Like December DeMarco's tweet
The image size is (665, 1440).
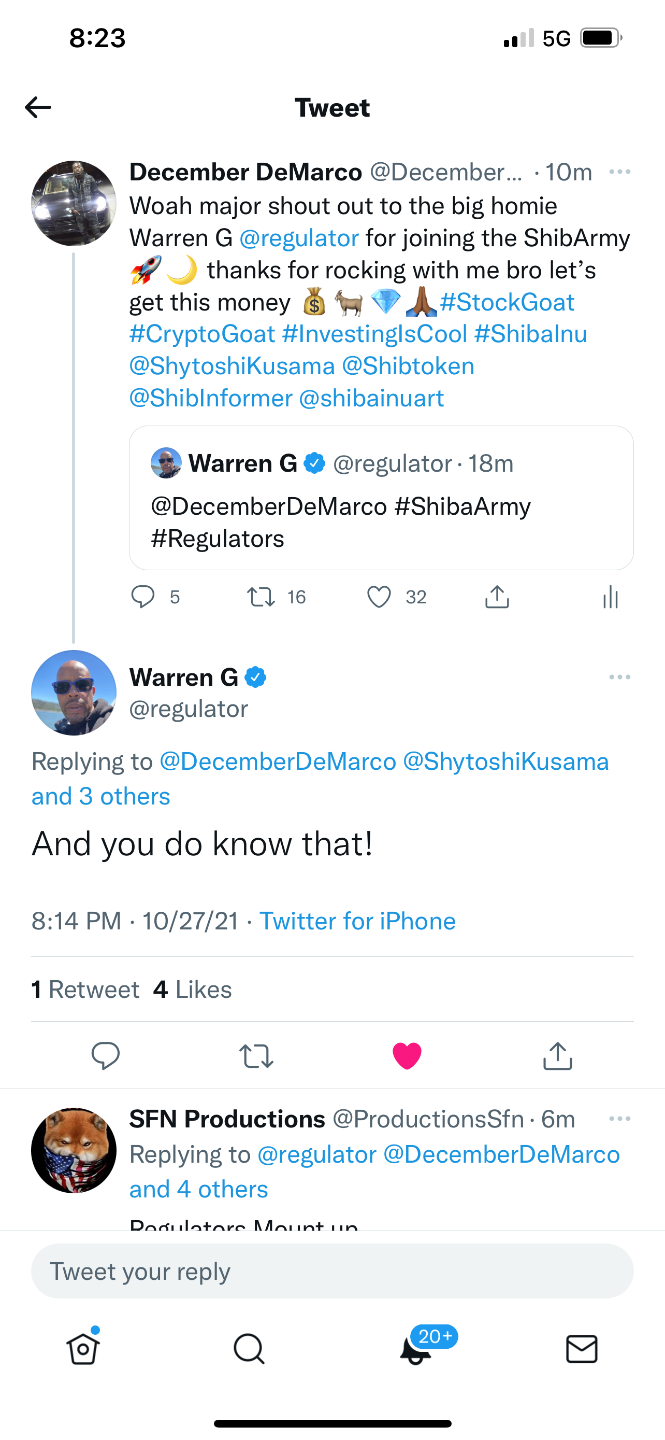pyautogui.click(x=379, y=597)
